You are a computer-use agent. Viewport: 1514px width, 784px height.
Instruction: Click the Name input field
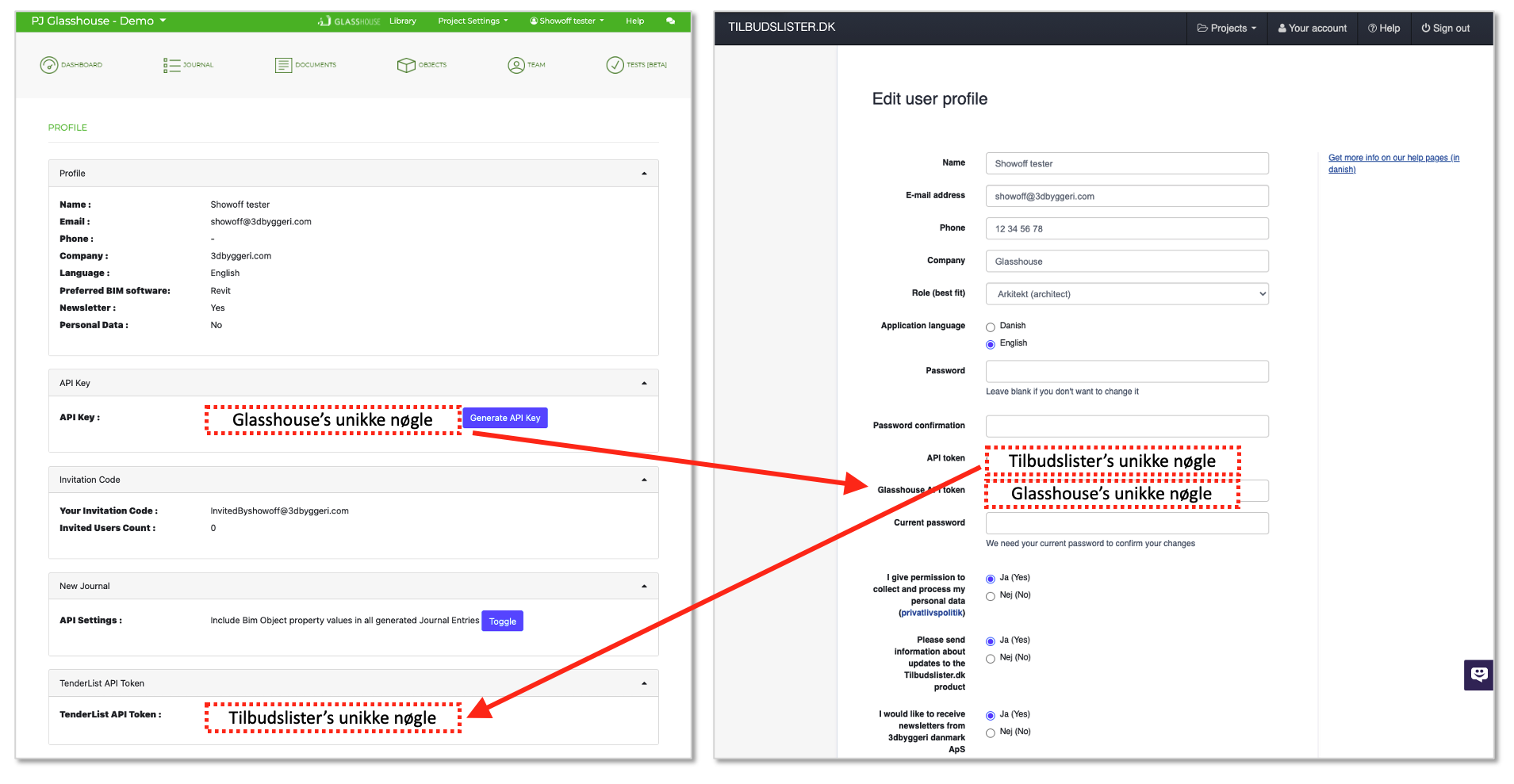click(1127, 163)
